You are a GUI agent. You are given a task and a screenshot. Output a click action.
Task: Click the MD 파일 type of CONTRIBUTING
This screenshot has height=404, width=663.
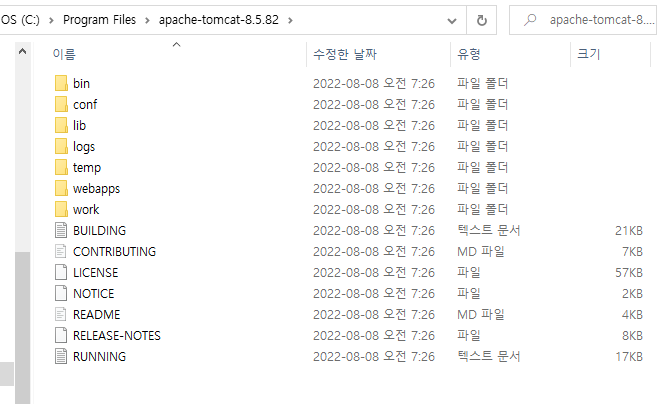(481, 251)
